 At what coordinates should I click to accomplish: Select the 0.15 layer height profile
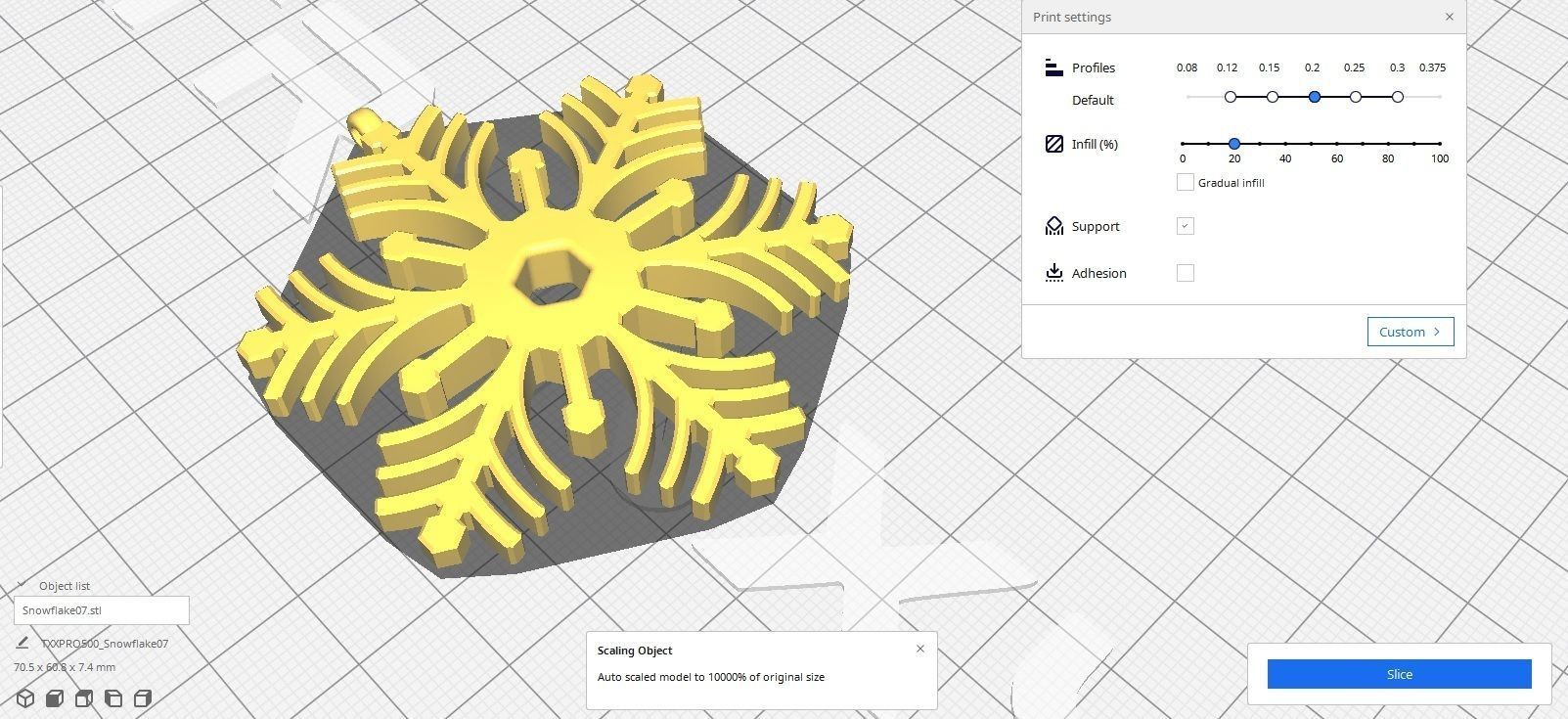[1273, 97]
